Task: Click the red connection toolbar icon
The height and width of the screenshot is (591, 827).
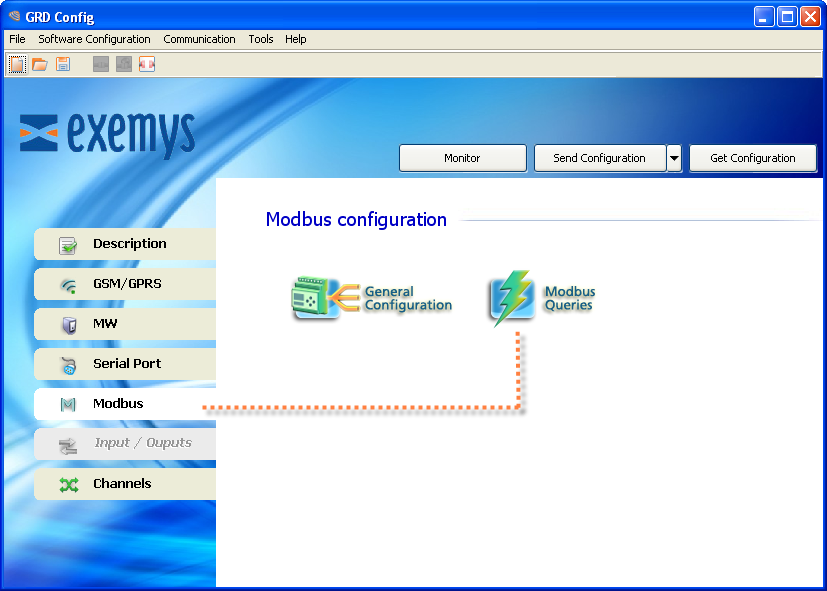Action: [x=147, y=65]
